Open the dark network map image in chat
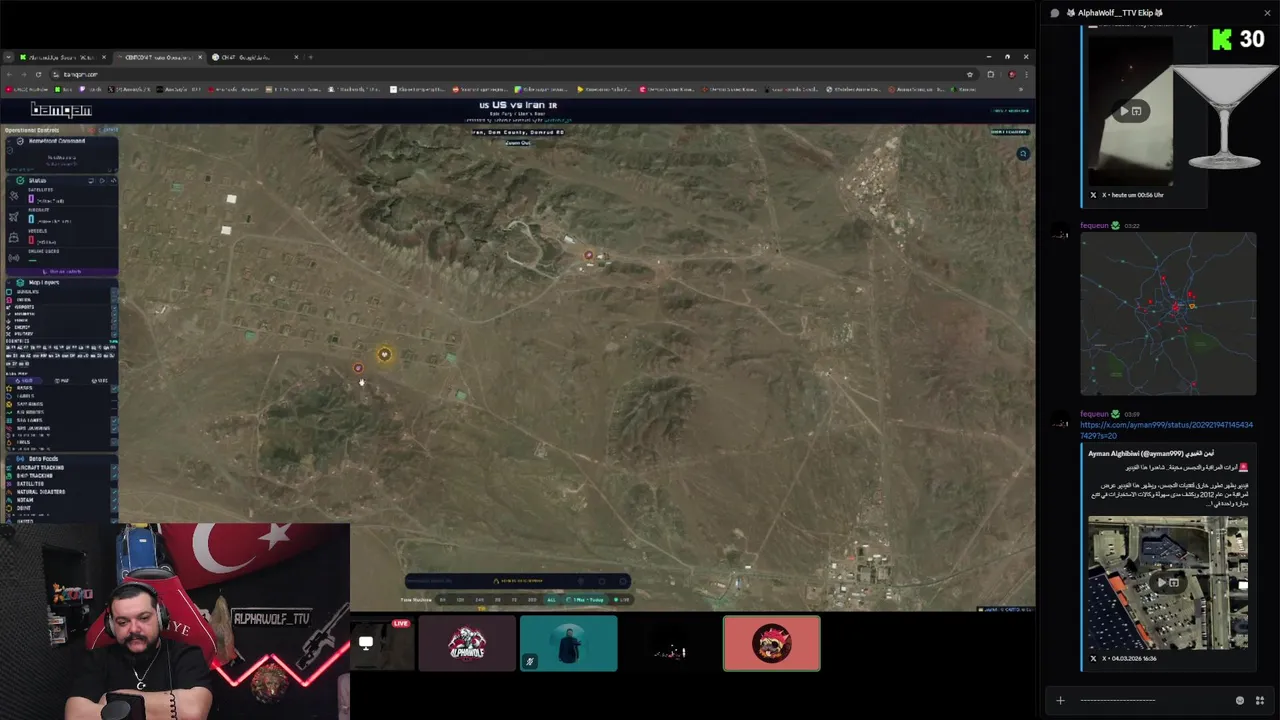Image resolution: width=1280 pixels, height=720 pixels. pos(1168,314)
